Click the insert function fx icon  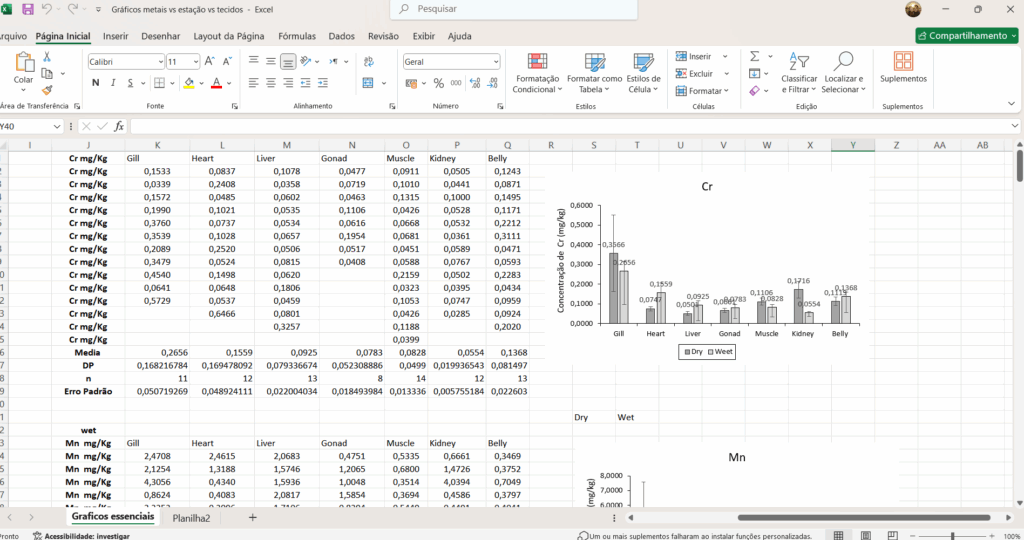(119, 126)
